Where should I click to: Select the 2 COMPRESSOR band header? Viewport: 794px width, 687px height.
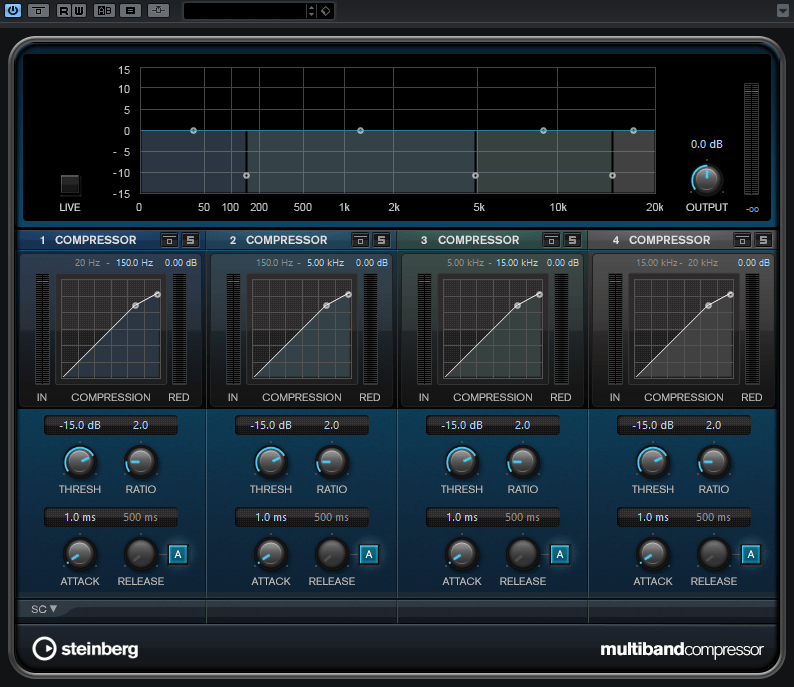click(279, 240)
